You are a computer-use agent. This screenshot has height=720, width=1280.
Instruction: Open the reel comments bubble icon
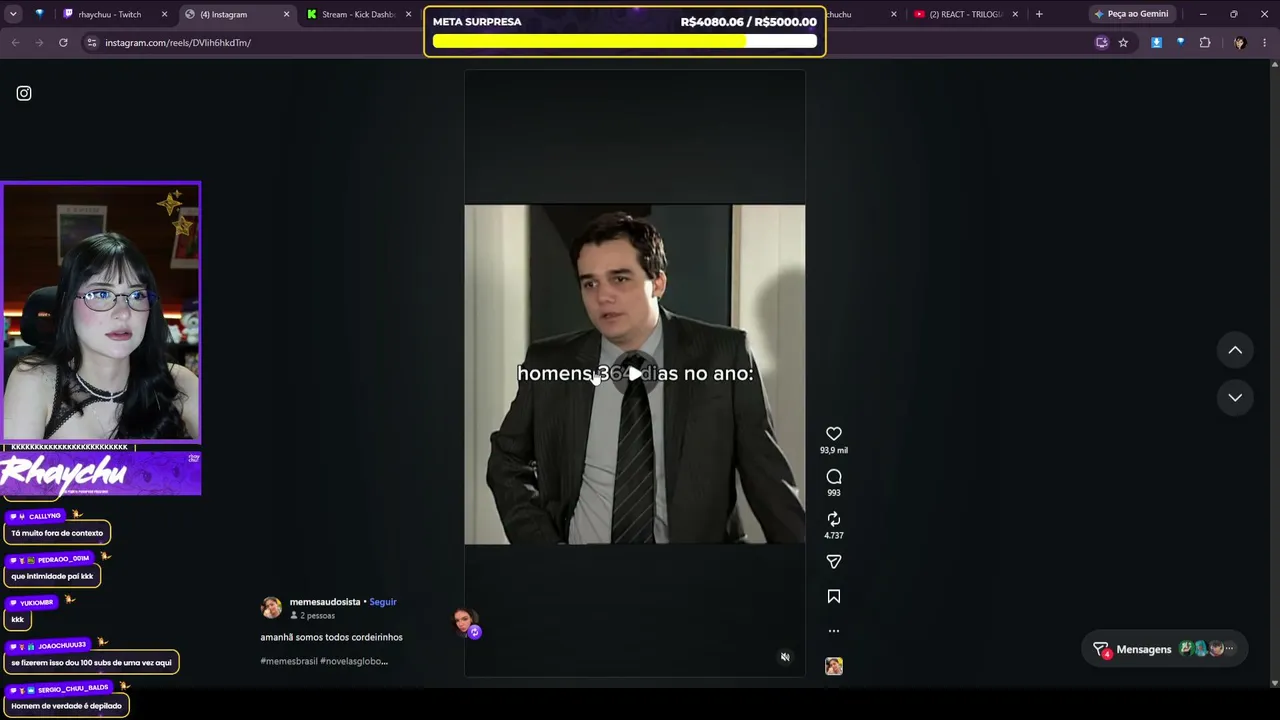(x=834, y=477)
